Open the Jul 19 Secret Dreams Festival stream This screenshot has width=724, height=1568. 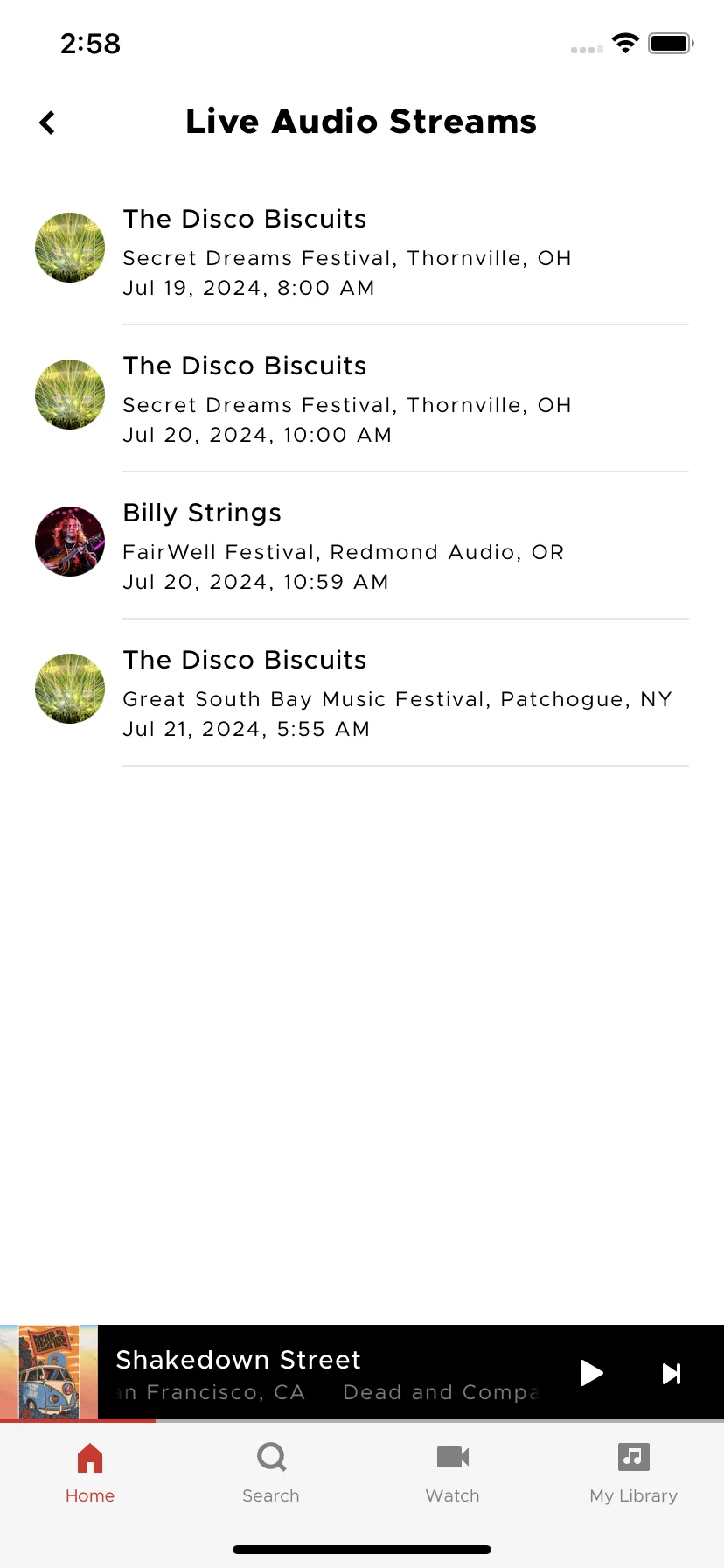(x=362, y=252)
